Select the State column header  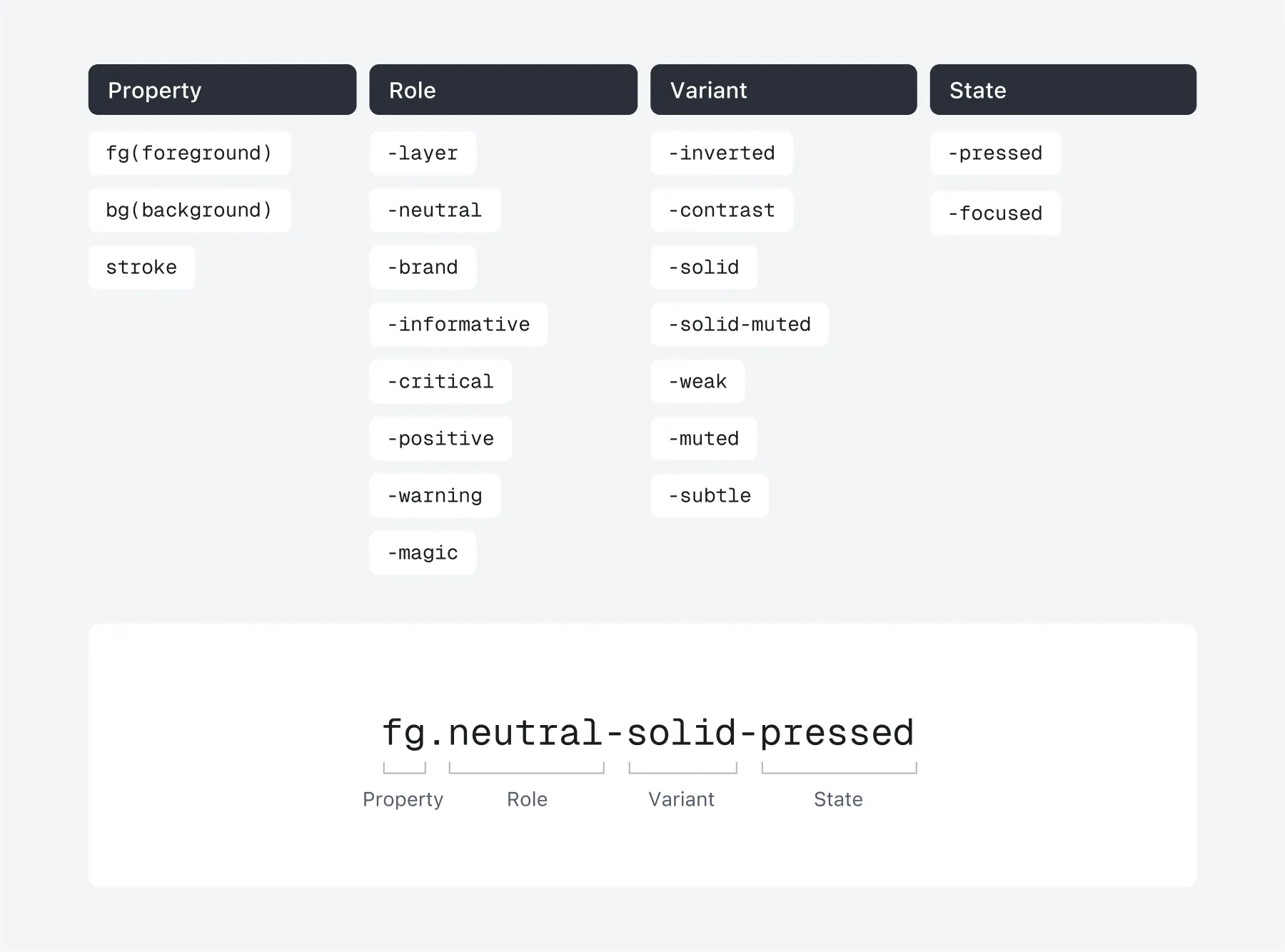(1062, 90)
